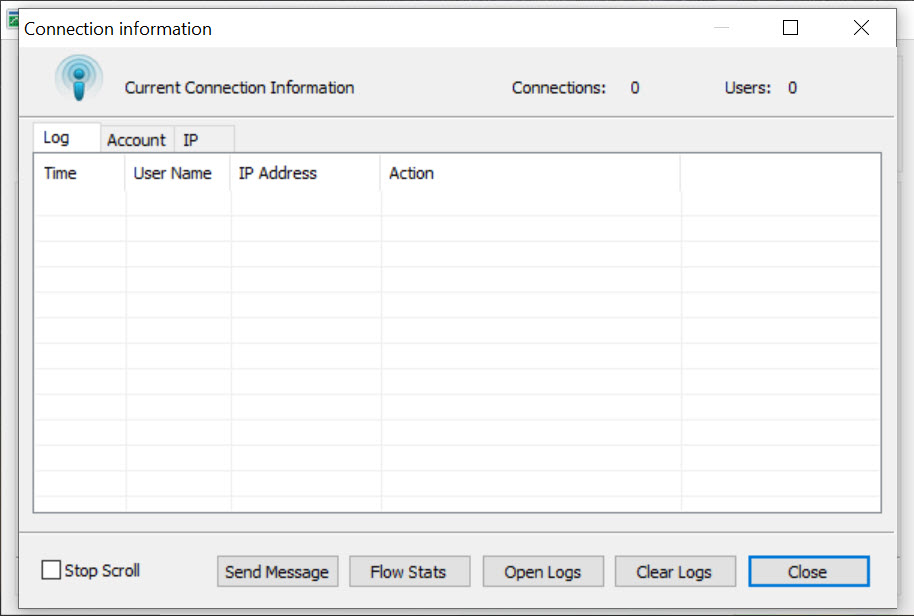Open Flow Stats
Image resolution: width=914 pixels, height=616 pixels.
point(408,572)
